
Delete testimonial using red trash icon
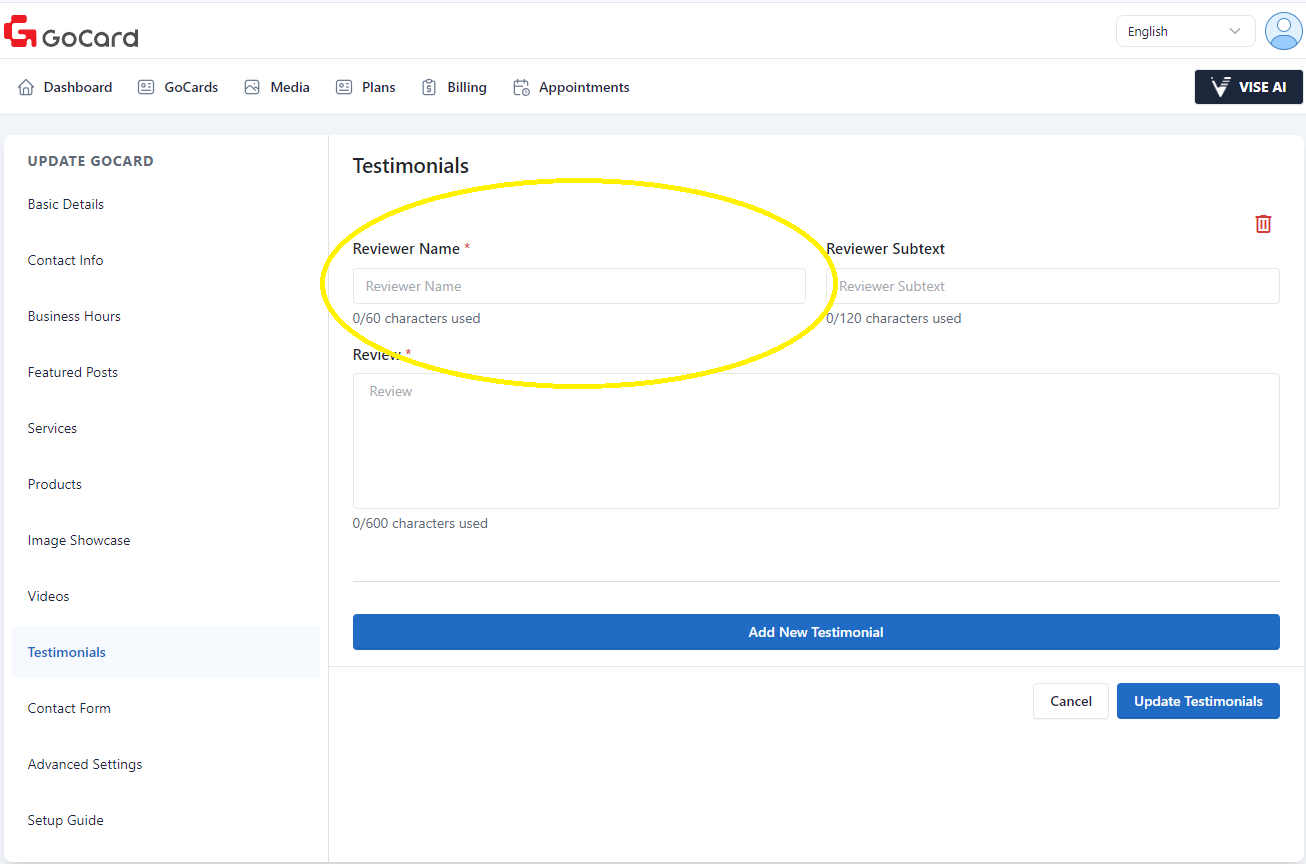[1263, 224]
